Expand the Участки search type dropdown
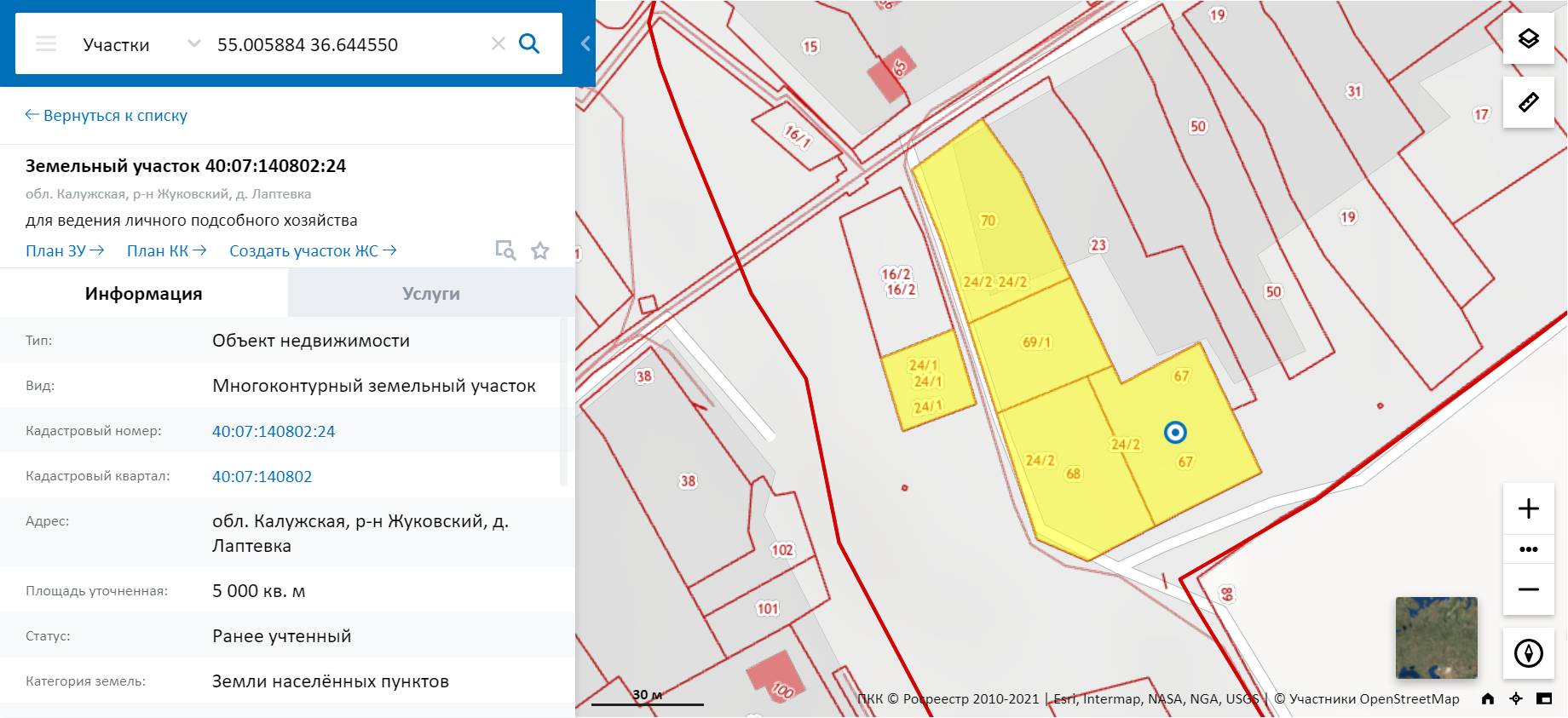 (193, 43)
